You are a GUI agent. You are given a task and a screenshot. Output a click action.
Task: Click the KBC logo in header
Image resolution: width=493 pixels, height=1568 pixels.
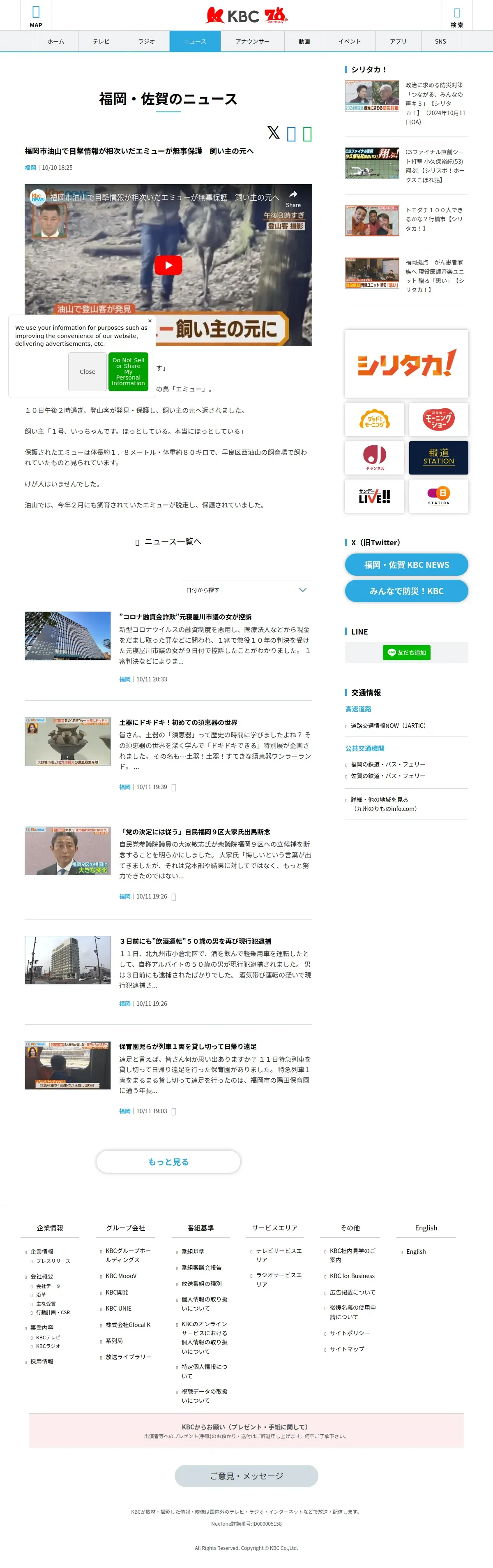pyautogui.click(x=246, y=15)
